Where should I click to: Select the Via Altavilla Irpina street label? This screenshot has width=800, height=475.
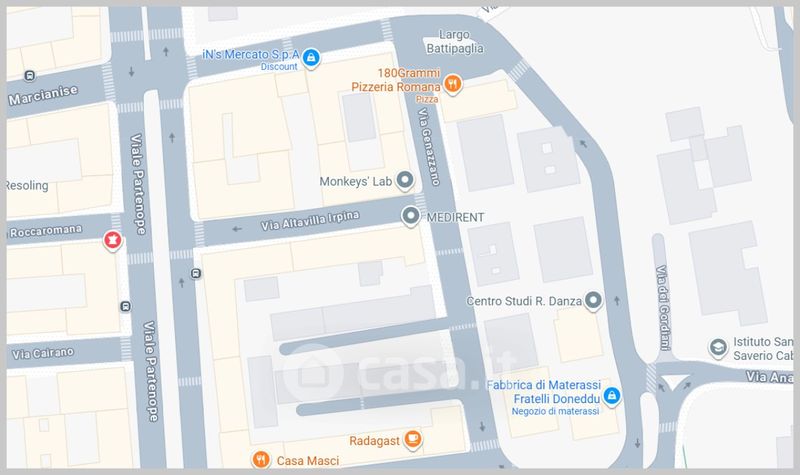click(310, 220)
